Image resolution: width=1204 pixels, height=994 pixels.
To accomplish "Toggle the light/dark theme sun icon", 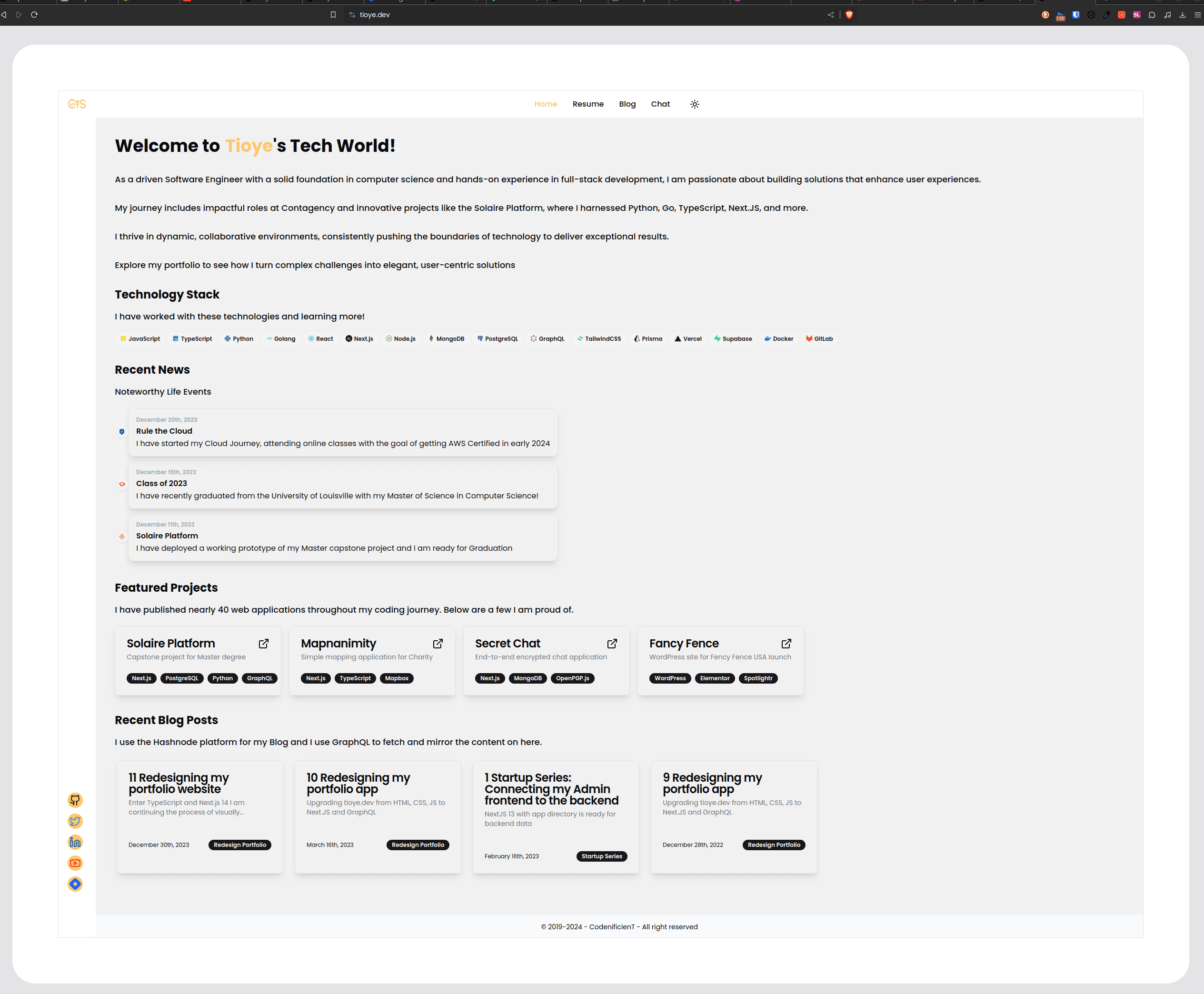I will pyautogui.click(x=695, y=104).
